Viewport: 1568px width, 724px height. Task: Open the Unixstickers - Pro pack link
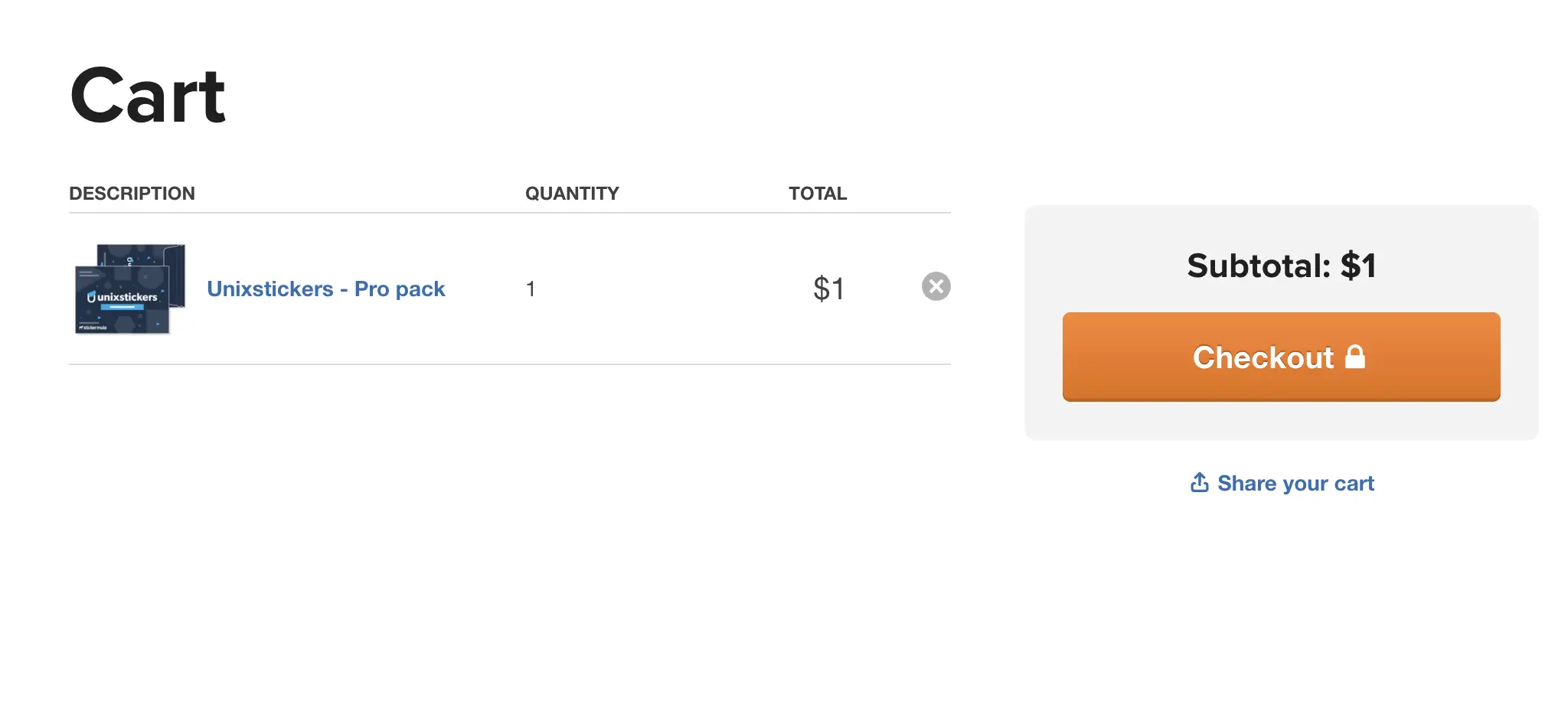click(325, 289)
